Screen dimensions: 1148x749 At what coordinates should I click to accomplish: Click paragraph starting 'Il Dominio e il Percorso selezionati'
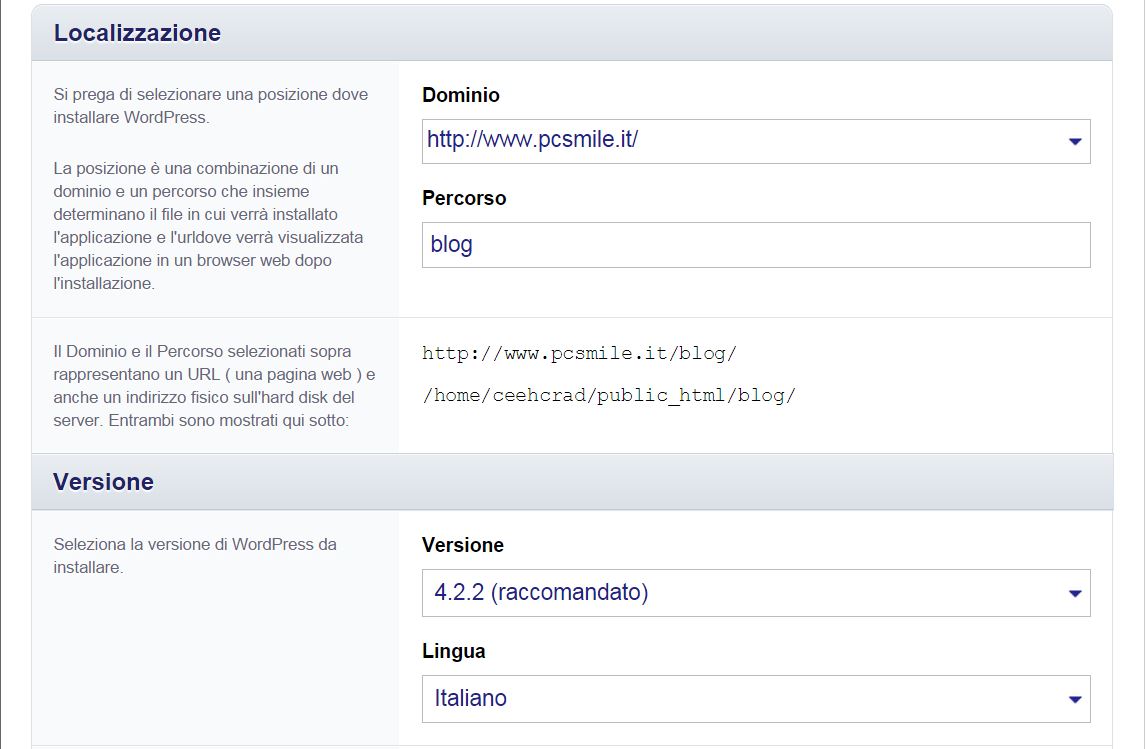click(214, 386)
